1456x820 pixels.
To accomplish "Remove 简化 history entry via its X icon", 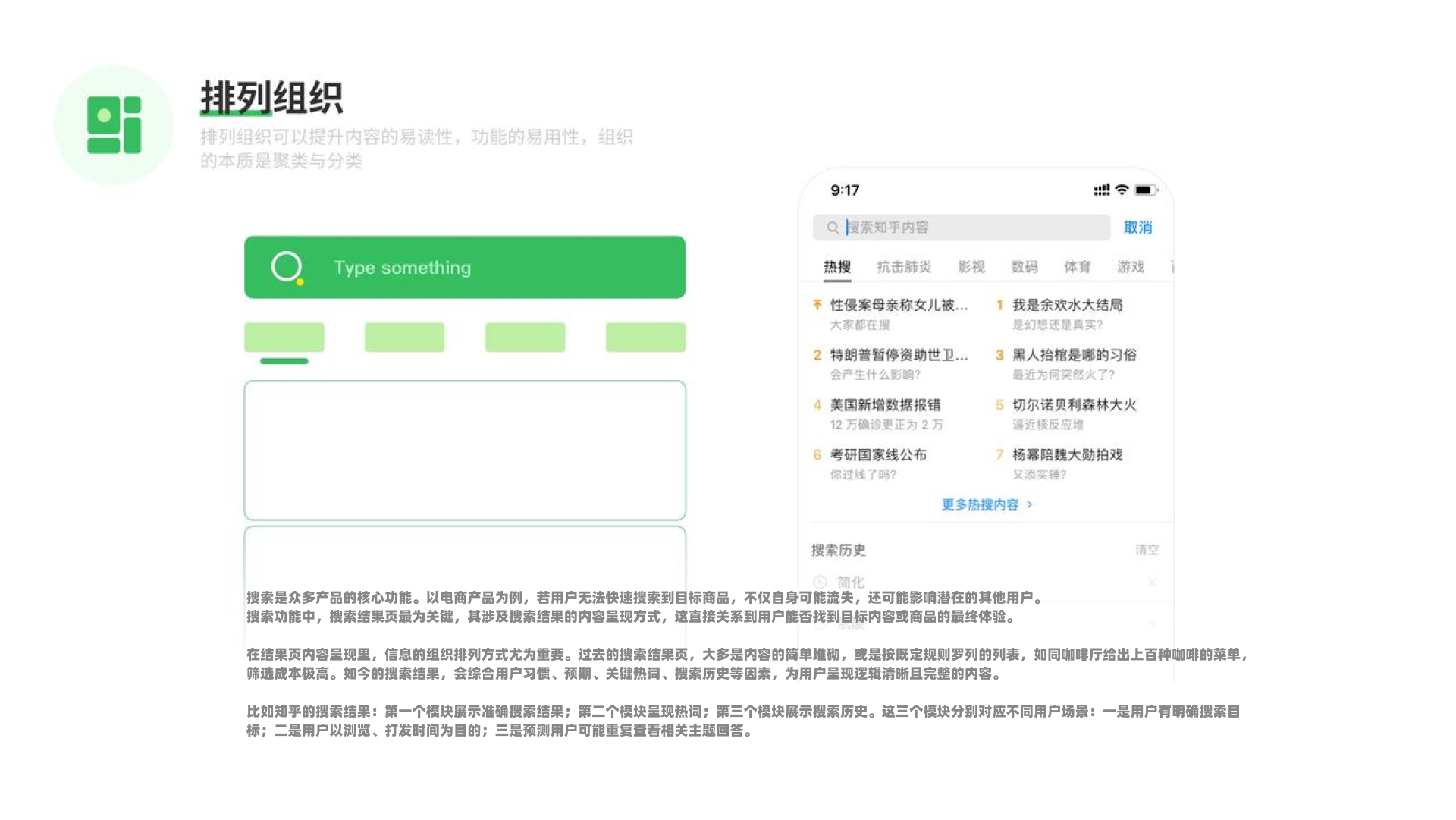I will [1152, 583].
